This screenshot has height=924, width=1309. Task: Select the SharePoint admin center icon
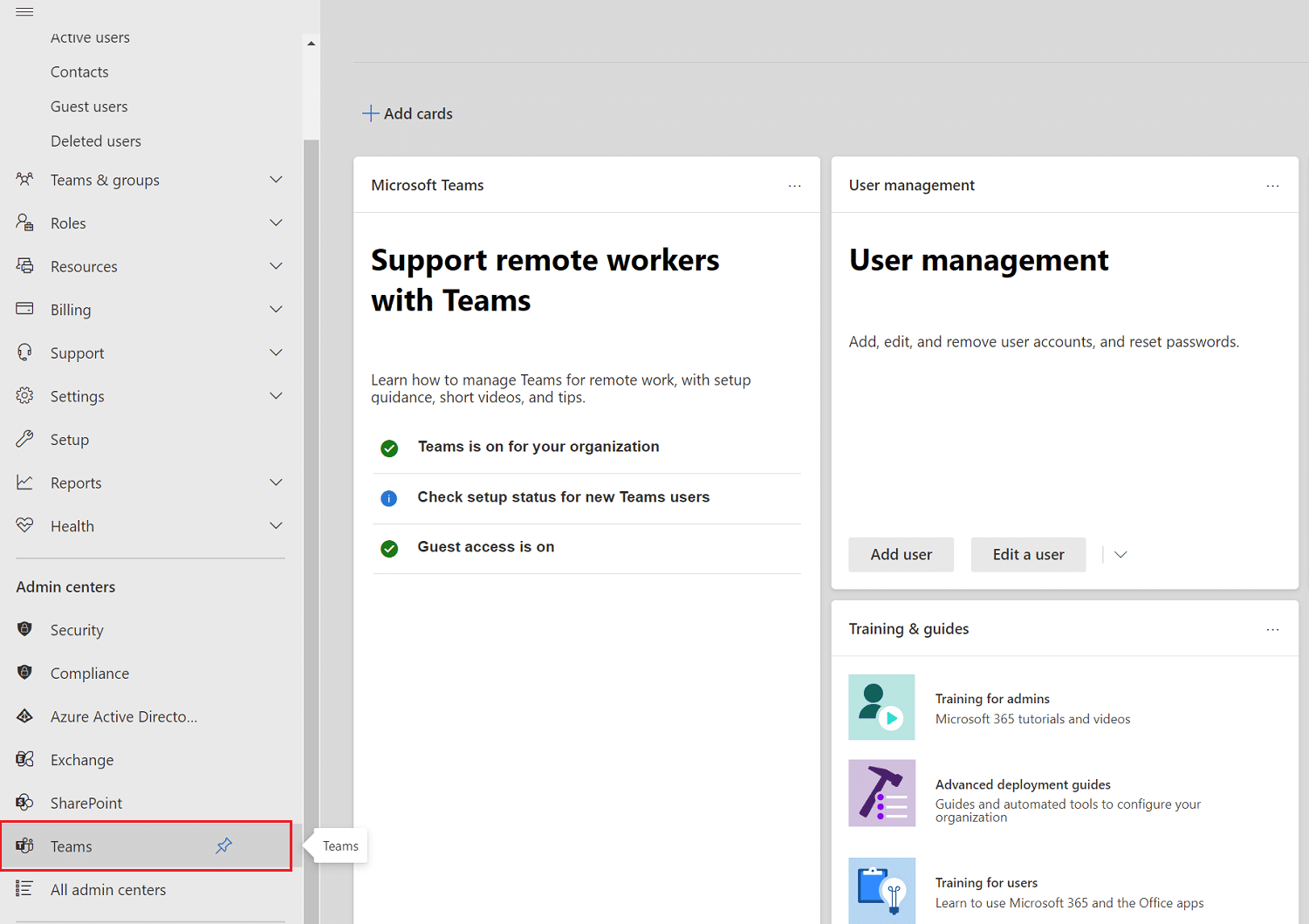point(24,803)
